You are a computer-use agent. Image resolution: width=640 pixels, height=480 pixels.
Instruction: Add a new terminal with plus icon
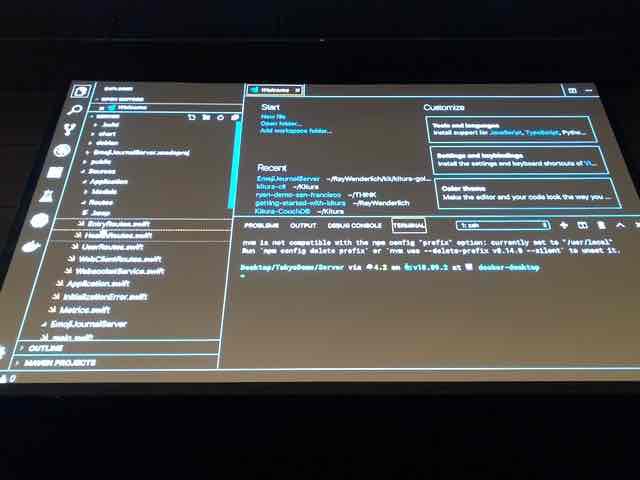tap(564, 225)
